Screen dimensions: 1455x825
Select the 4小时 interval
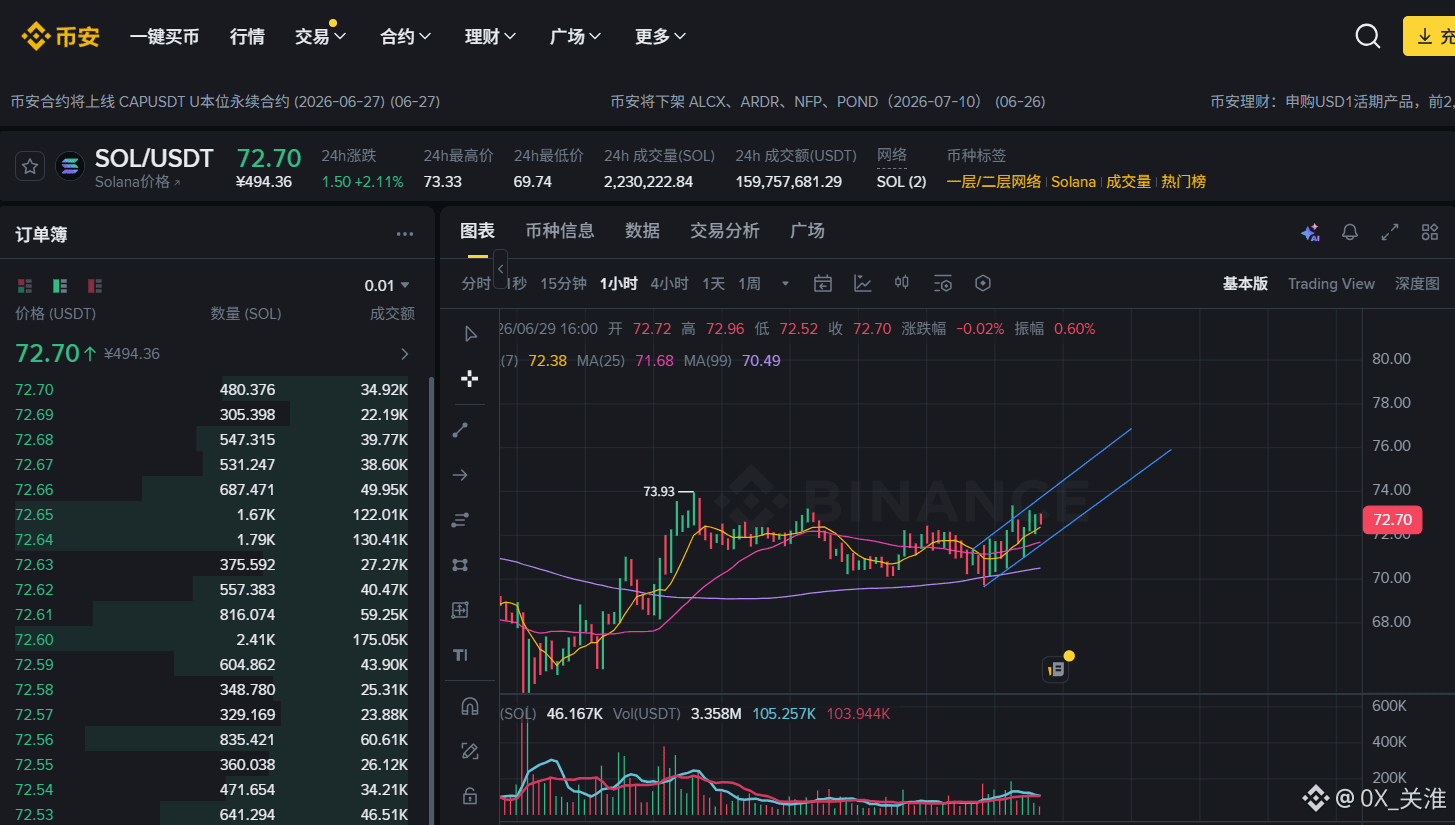coord(669,284)
